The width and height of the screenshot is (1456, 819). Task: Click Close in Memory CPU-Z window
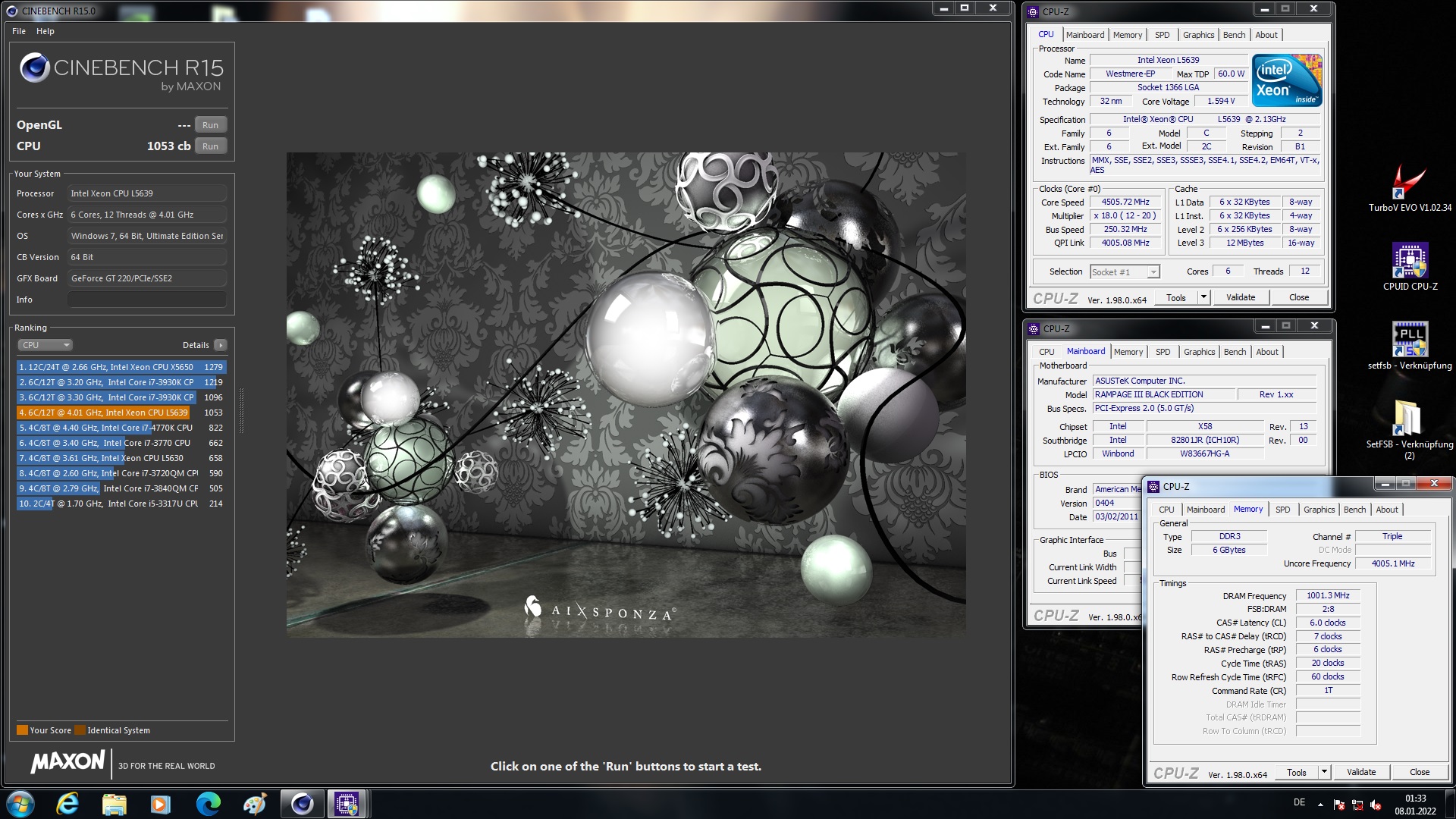1420,772
